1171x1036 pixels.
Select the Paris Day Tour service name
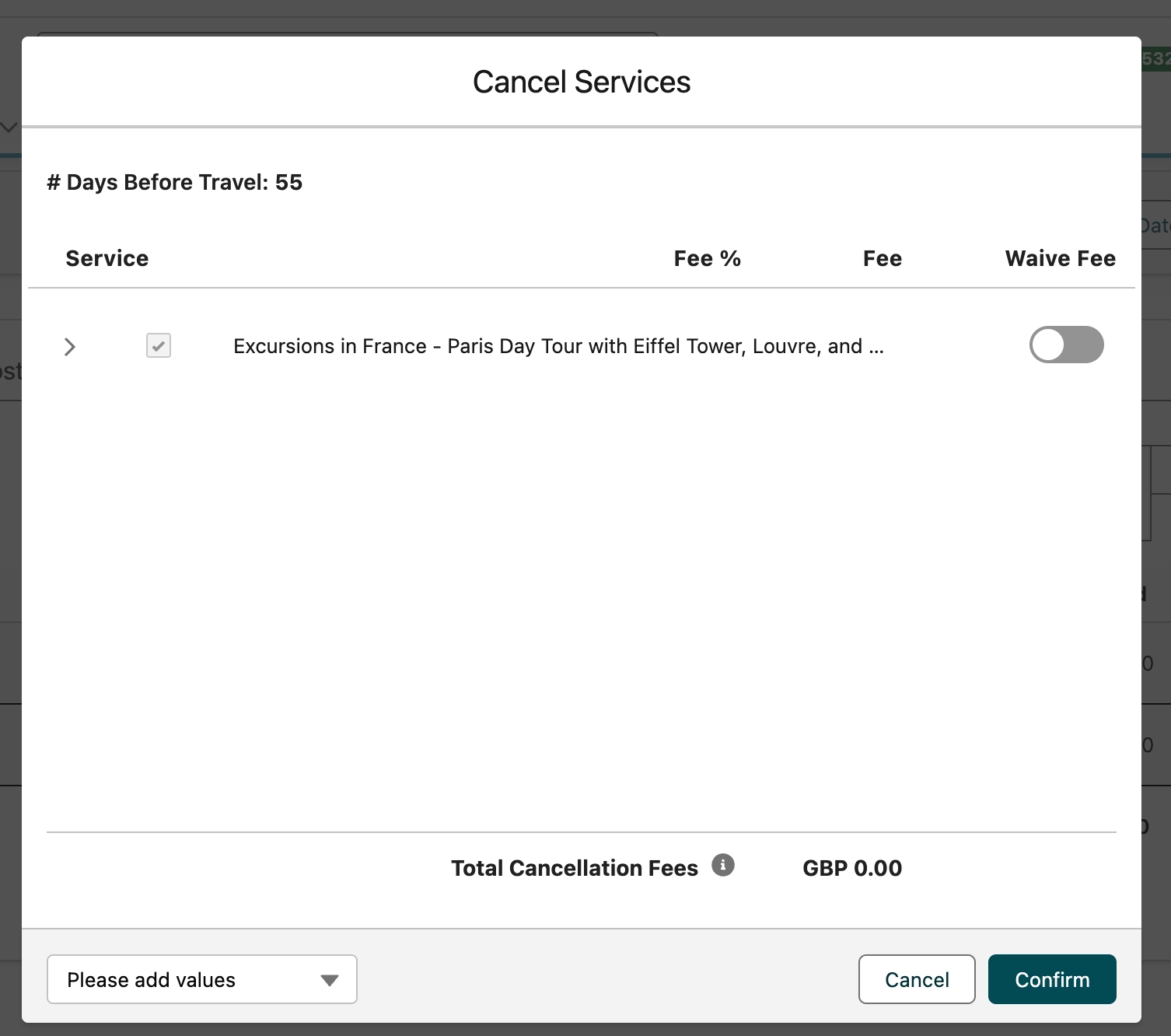pyautogui.click(x=558, y=346)
